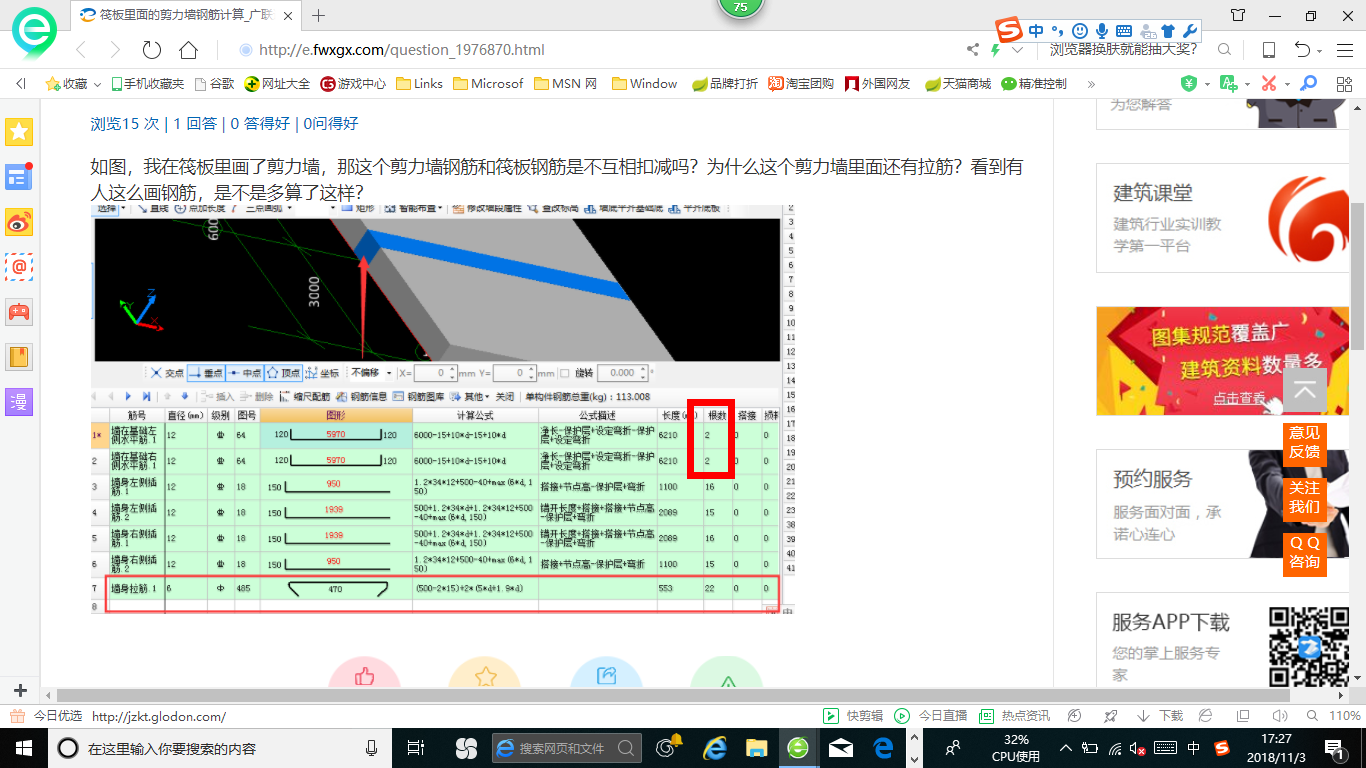The image size is (1366, 768).
Task: Open mobile device view icon
Action: click(1268, 50)
